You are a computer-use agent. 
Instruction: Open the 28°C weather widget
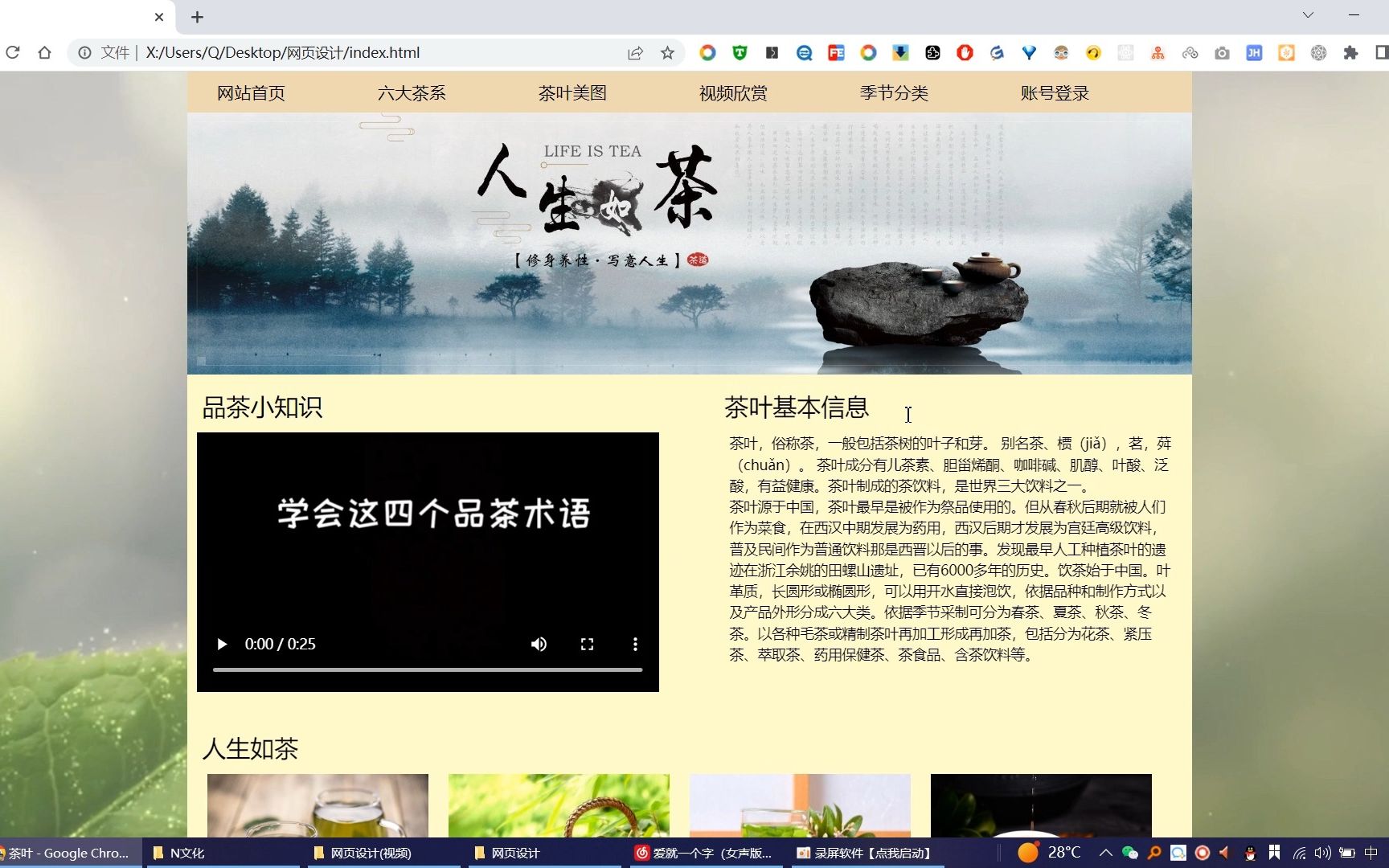pos(1049,853)
